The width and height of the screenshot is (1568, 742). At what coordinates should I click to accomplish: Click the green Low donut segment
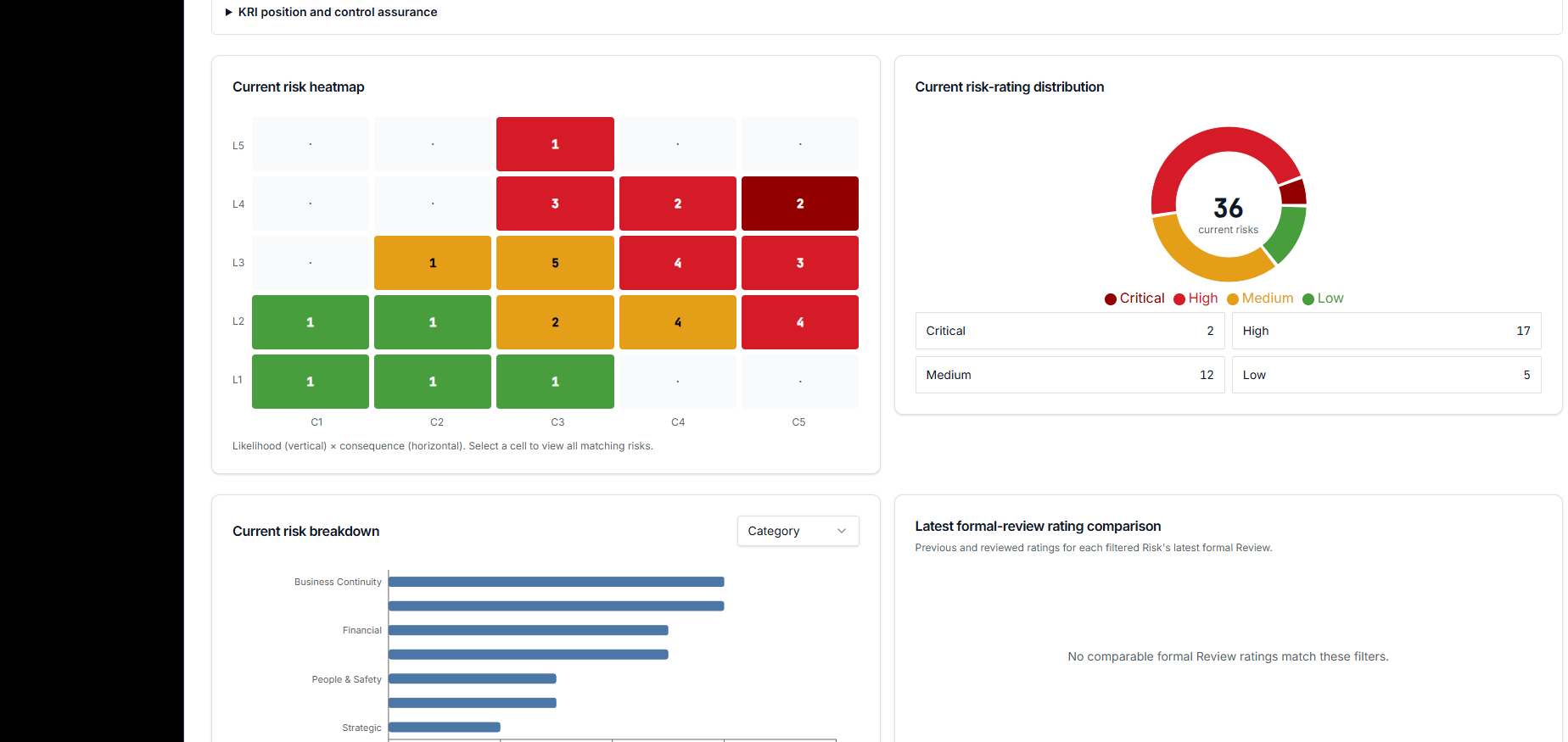click(1287, 234)
